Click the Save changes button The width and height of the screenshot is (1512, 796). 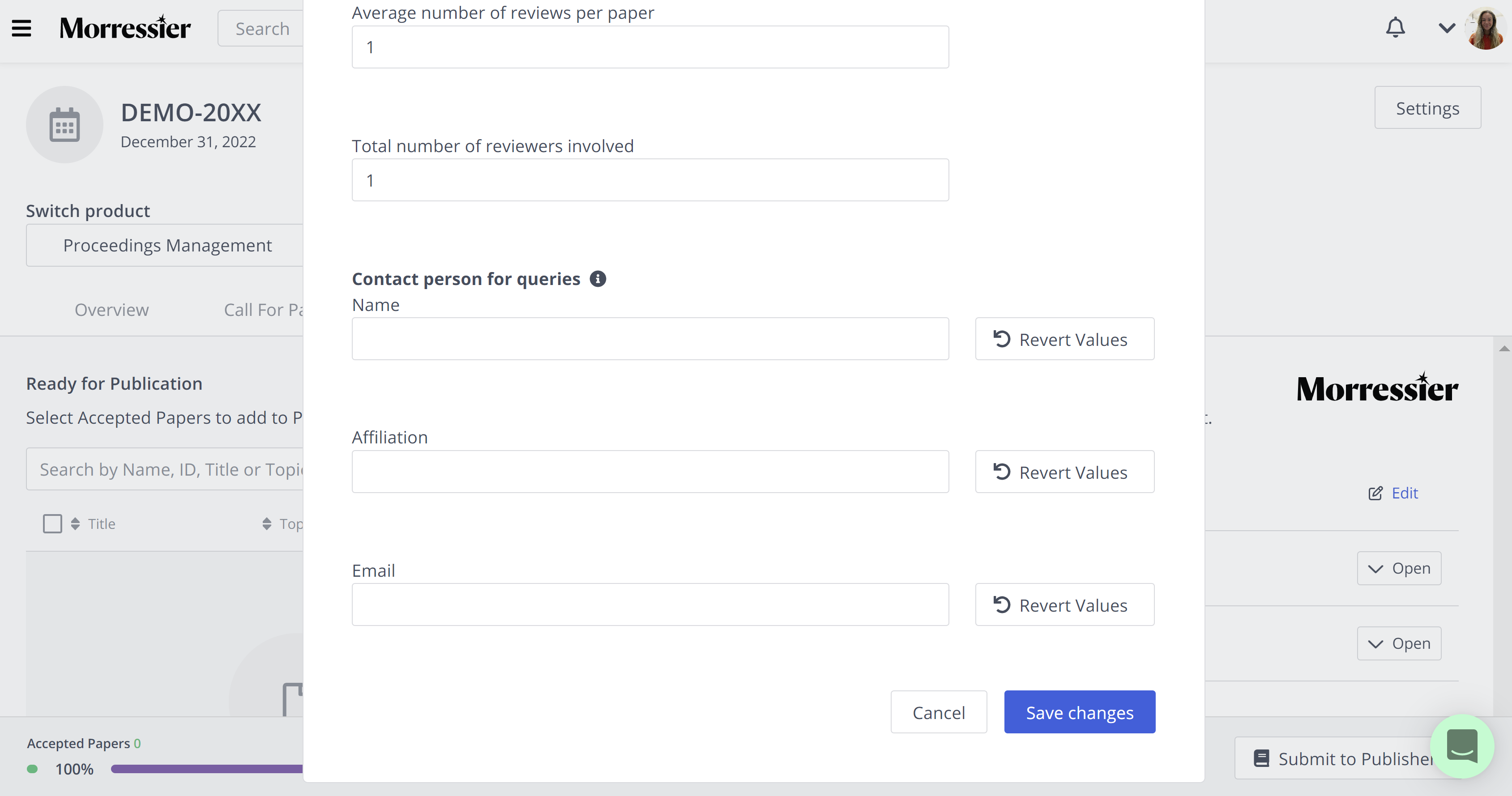coord(1080,711)
